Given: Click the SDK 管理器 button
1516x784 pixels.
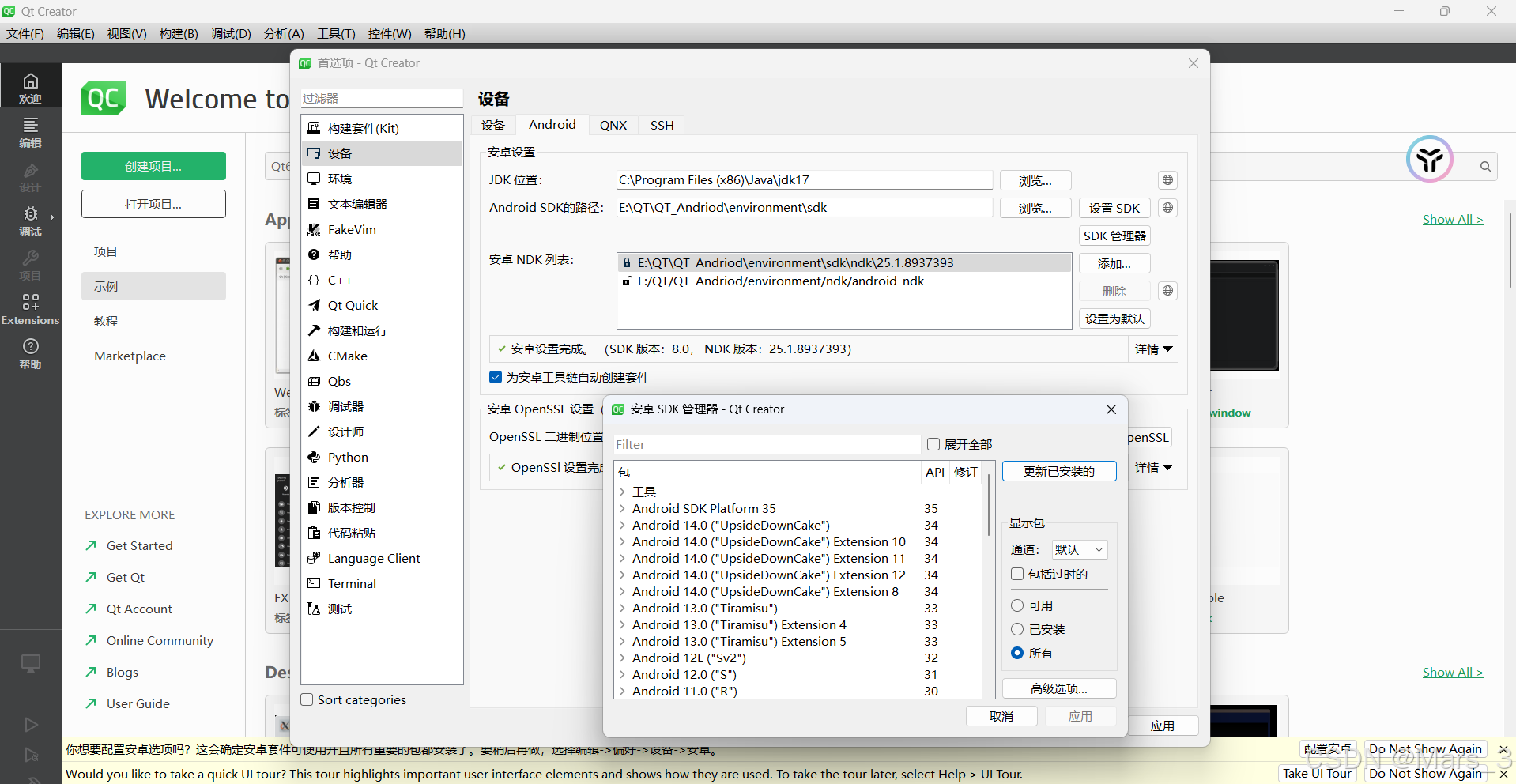Looking at the screenshot, I should (x=1114, y=236).
